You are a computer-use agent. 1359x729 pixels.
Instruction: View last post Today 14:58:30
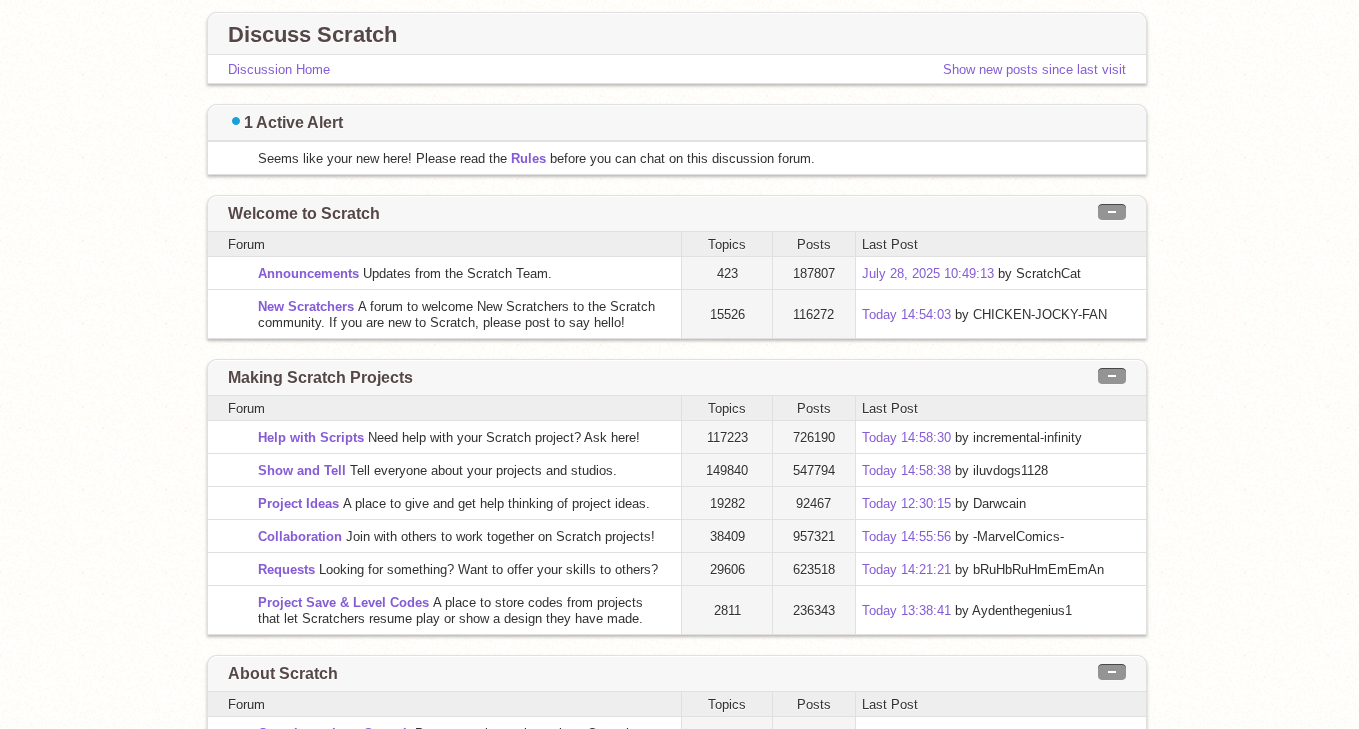click(906, 437)
